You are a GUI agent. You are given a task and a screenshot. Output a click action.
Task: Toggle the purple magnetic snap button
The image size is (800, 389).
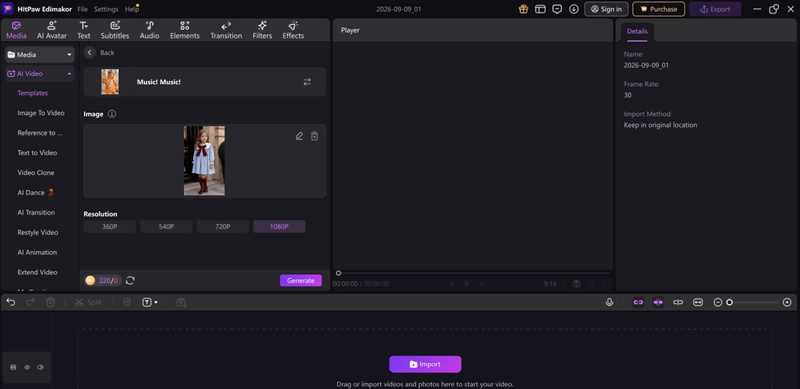(x=658, y=302)
